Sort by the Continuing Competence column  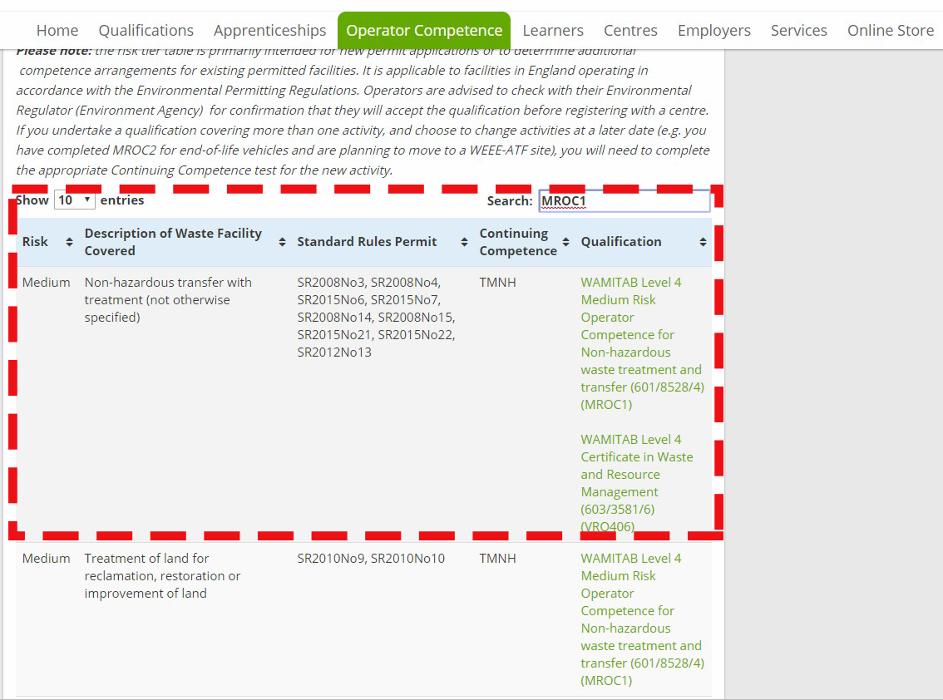pos(524,242)
